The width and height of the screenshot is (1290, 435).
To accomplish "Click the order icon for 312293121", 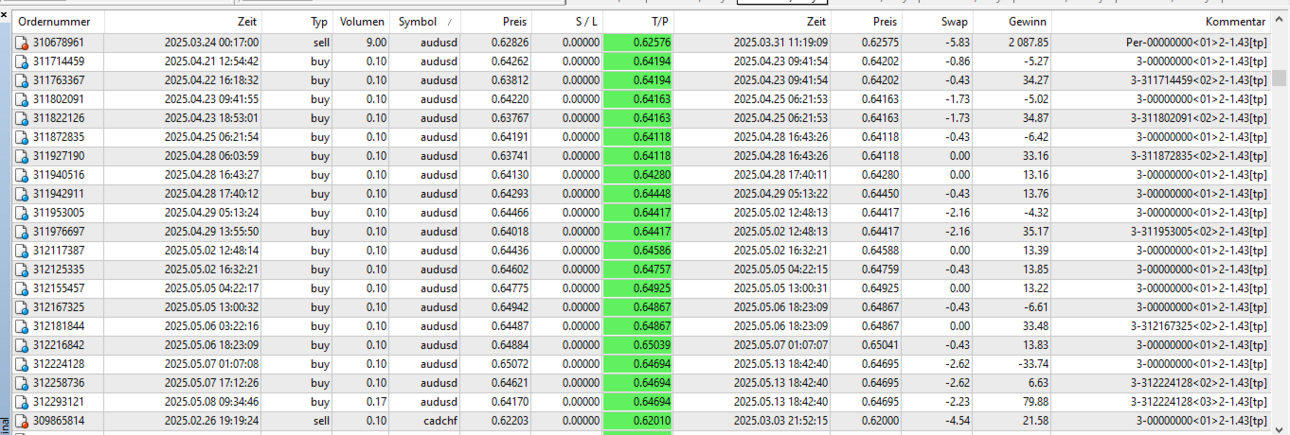I will coord(21,401).
